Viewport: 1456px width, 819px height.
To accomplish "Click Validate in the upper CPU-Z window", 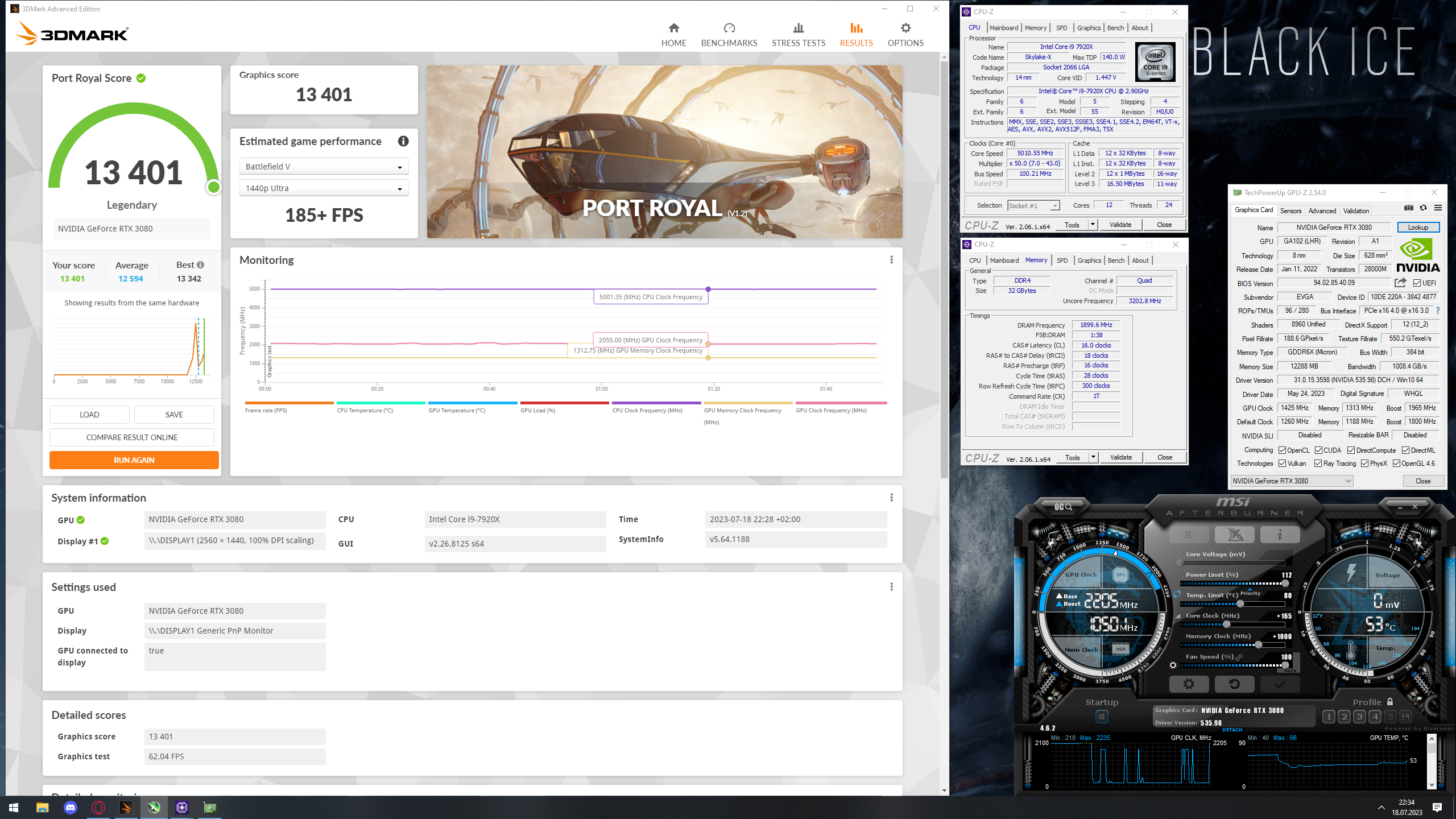I will click(1120, 225).
